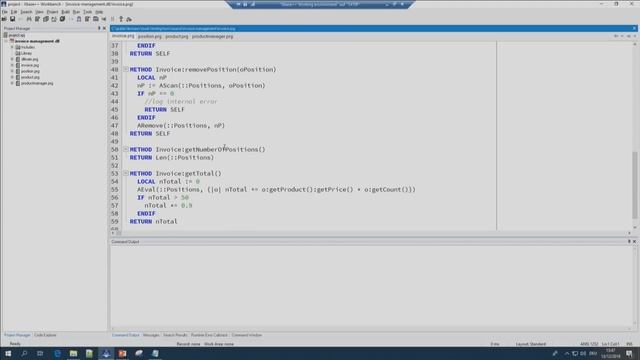640x360 pixels.
Task: Open the View menu
Action: pyautogui.click(x=39, y=12)
